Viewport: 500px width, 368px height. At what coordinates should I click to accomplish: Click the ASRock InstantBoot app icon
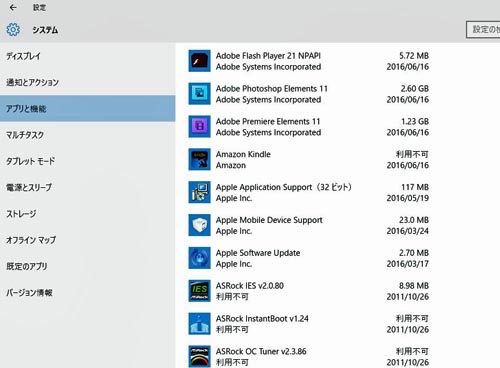click(199, 324)
